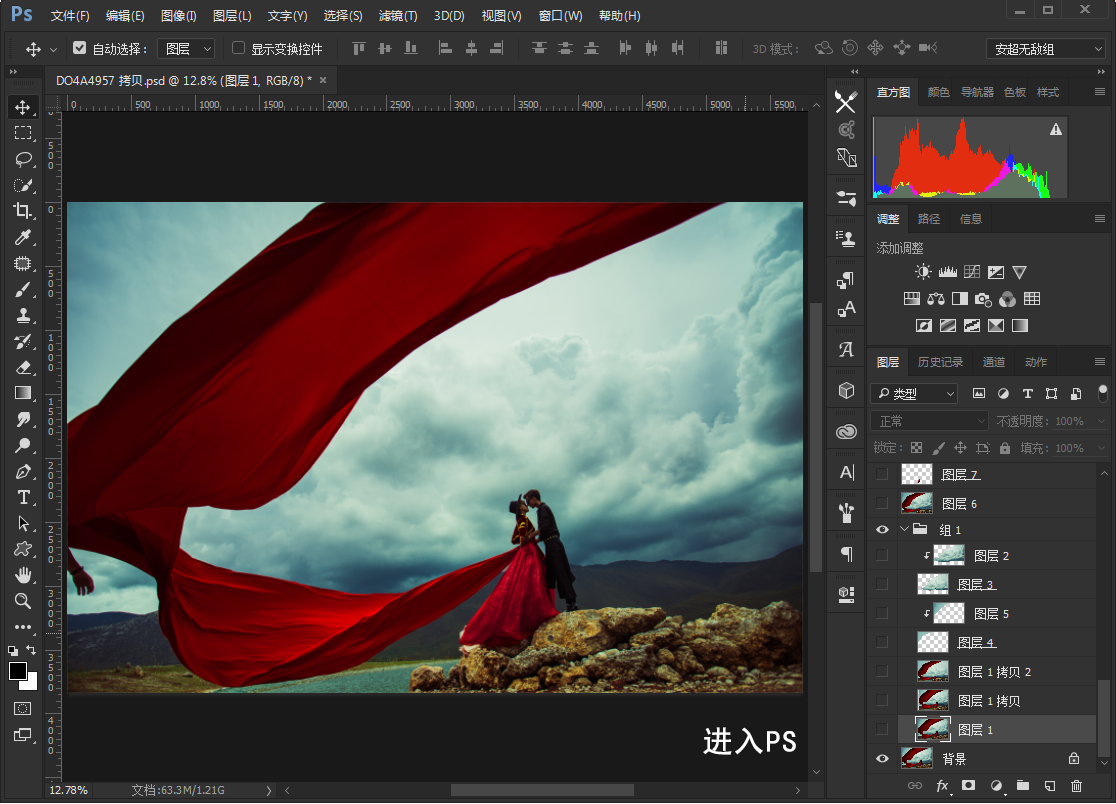Open the 文件(F) menu
The height and width of the screenshot is (804, 1116).
[x=70, y=16]
